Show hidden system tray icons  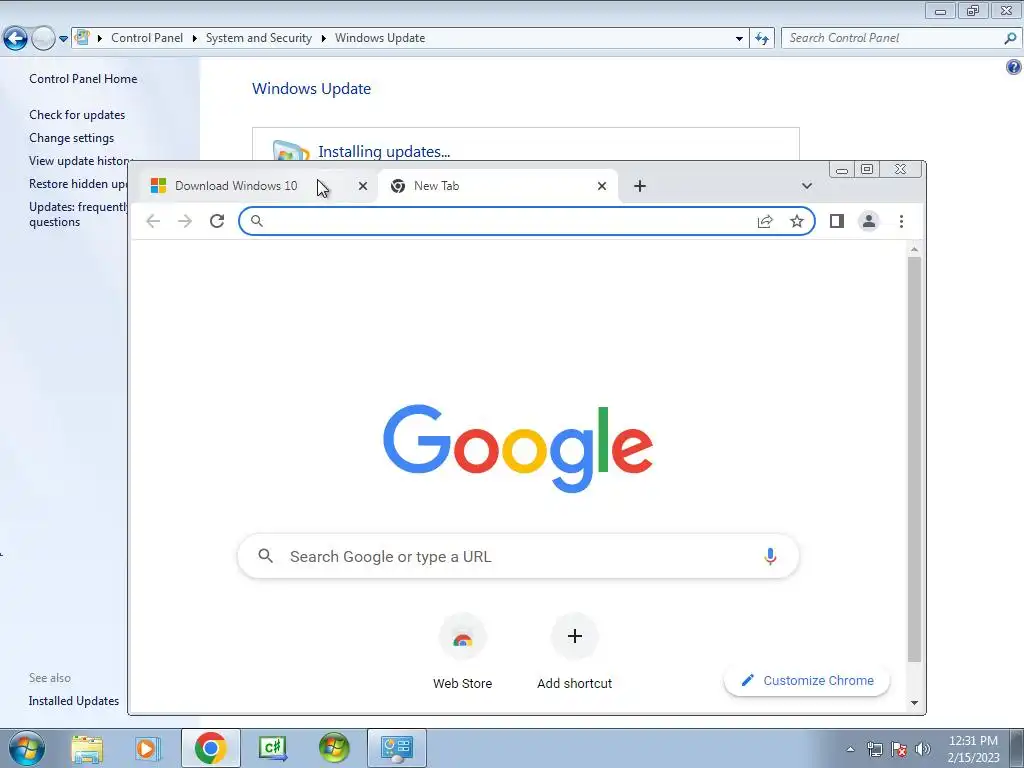point(850,749)
